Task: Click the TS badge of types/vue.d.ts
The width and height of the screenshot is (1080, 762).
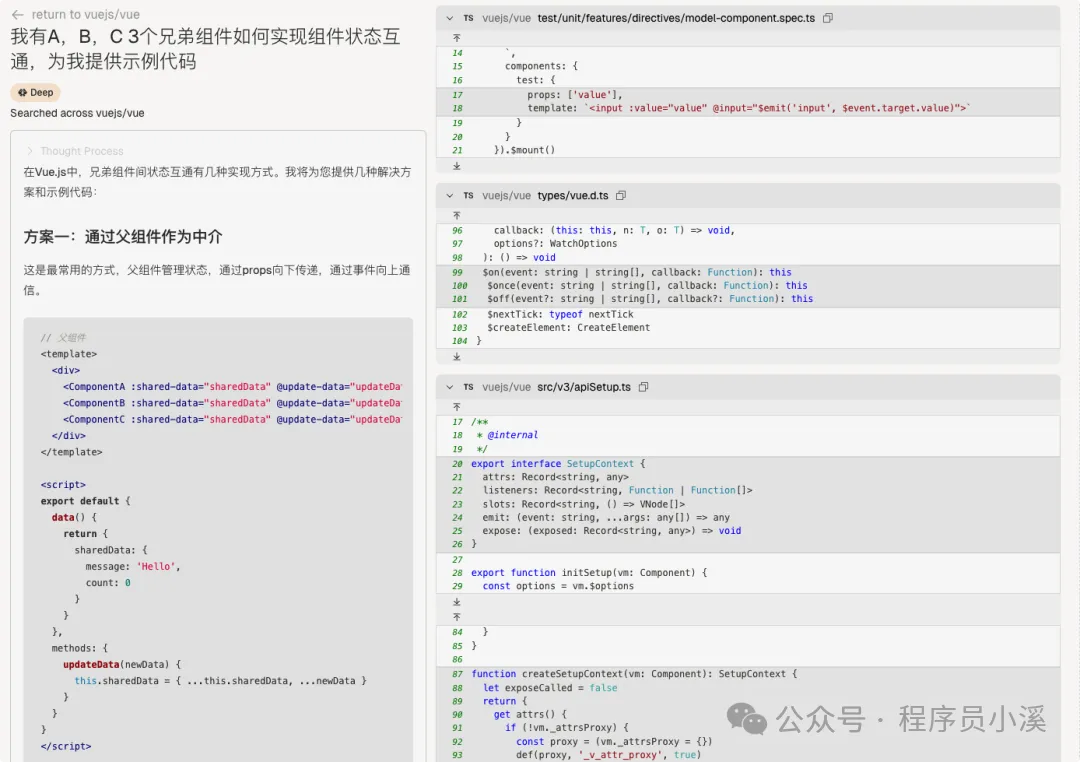Action: (468, 196)
